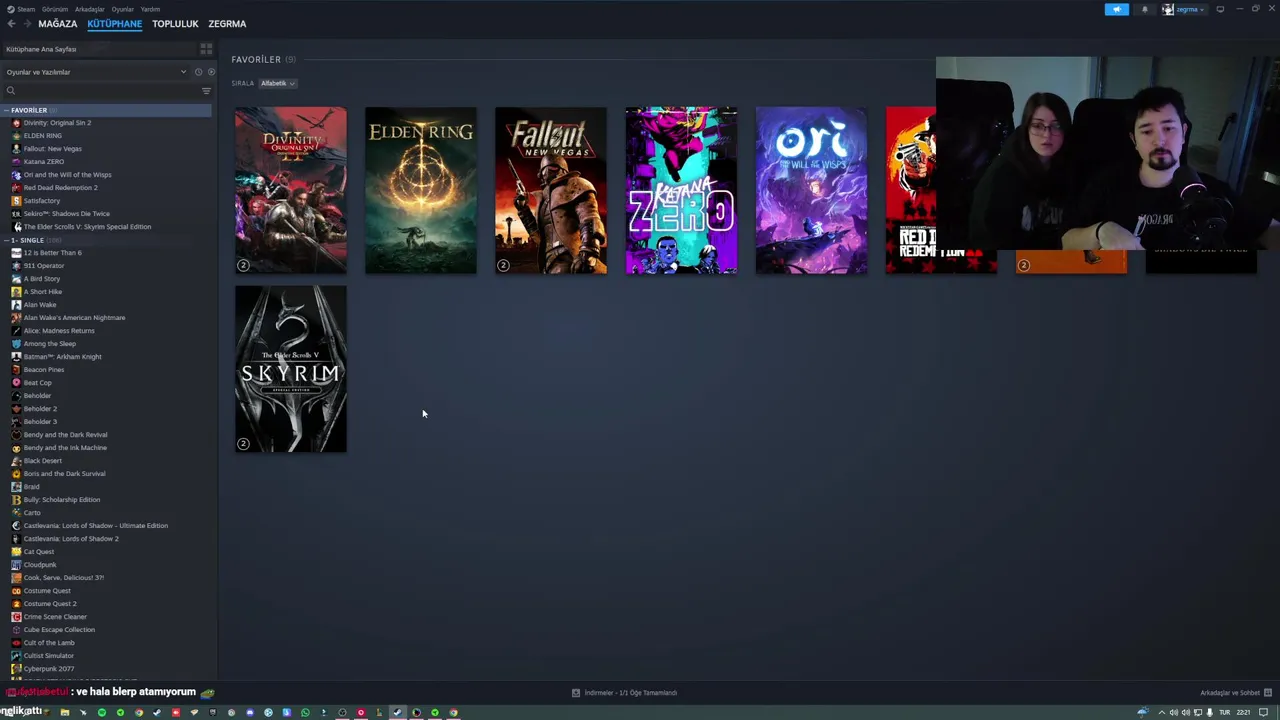1280x720 pixels.
Task: Click the taskbar clock
Action: [x=1243, y=713]
